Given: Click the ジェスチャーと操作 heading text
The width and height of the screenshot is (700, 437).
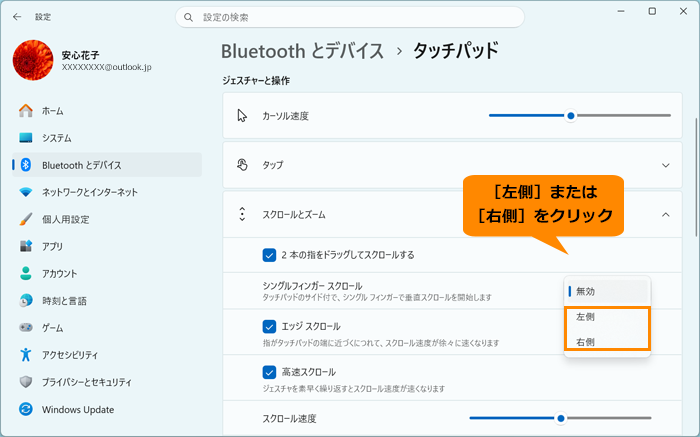Looking at the screenshot, I should click(x=256, y=80).
